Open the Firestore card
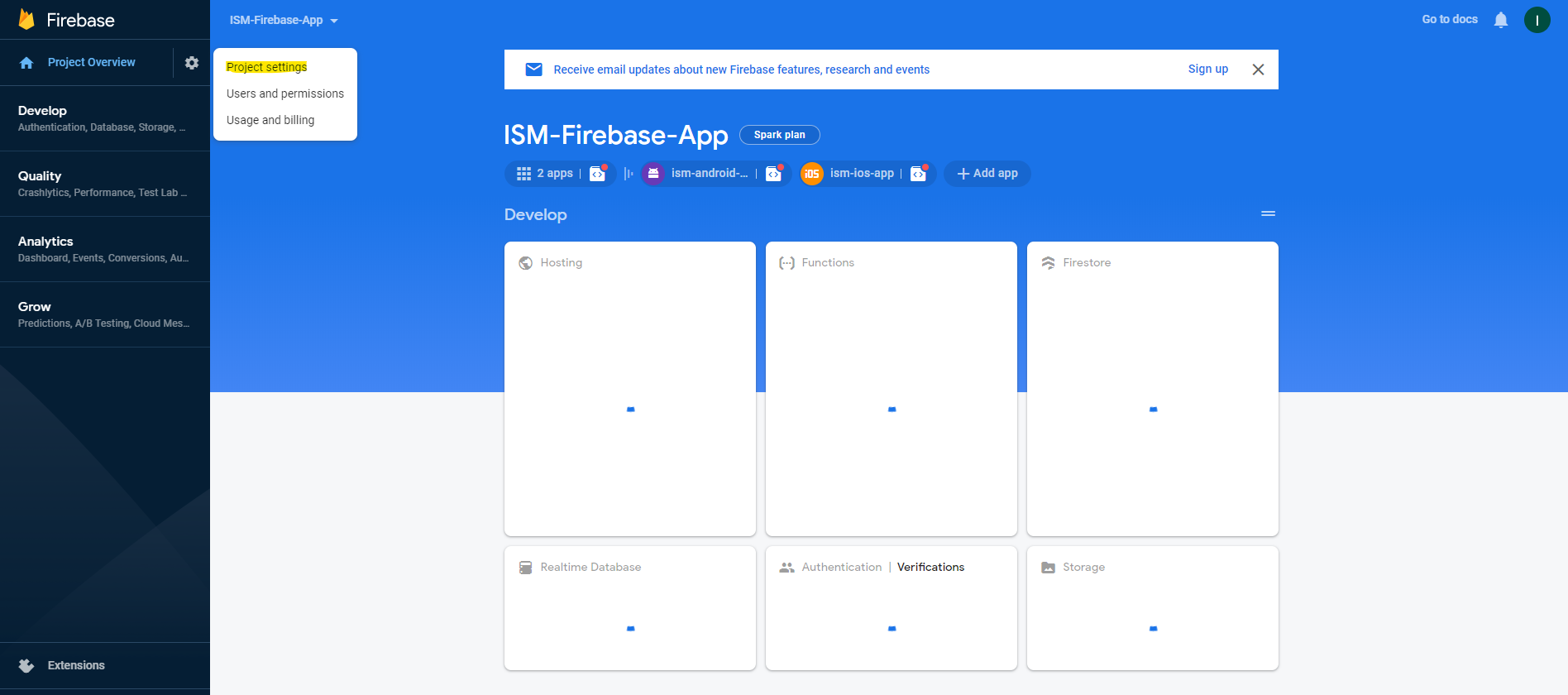 click(1153, 389)
